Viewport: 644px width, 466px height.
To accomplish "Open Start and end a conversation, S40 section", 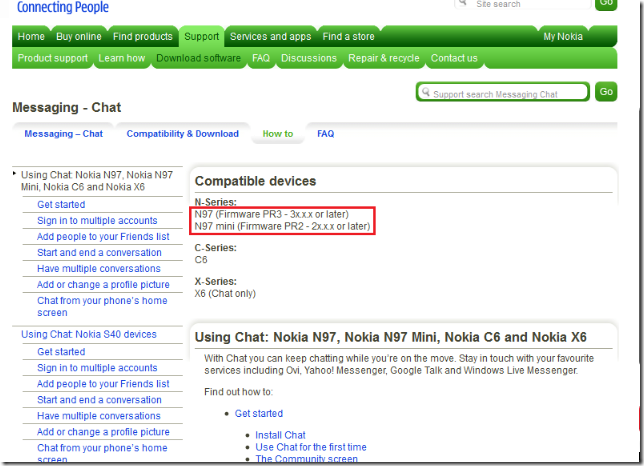I will pyautogui.click(x=99, y=400).
